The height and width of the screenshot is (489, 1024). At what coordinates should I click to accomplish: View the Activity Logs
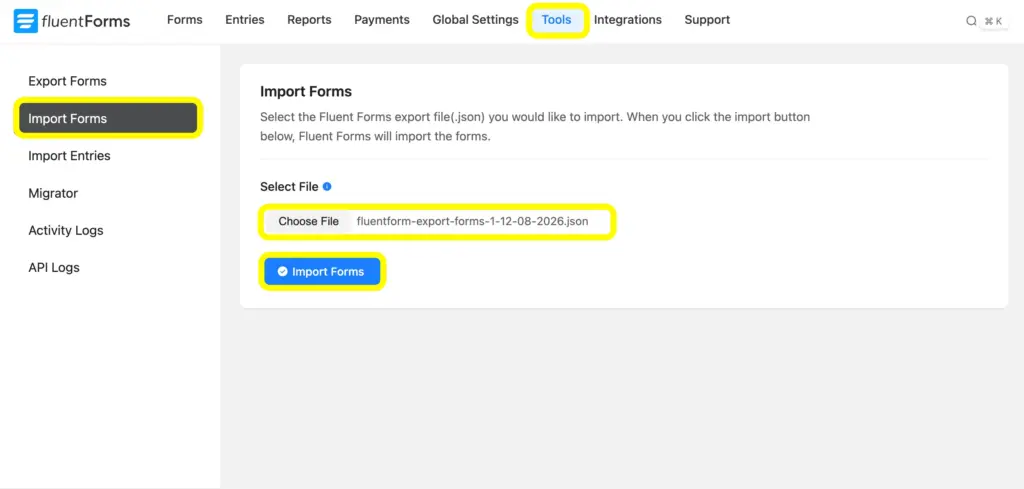click(66, 230)
